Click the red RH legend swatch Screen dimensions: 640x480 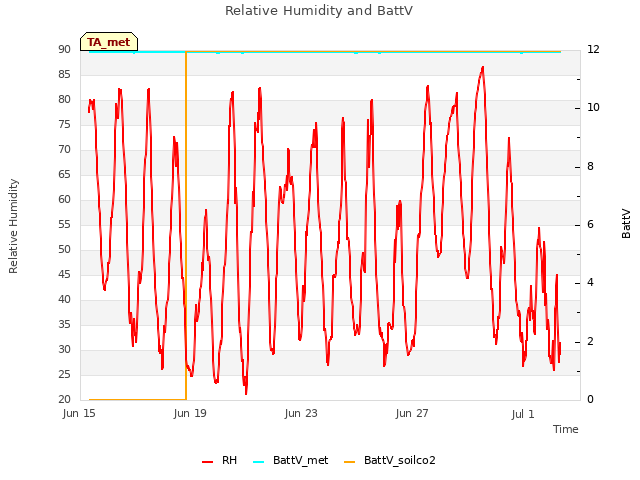(x=207, y=462)
